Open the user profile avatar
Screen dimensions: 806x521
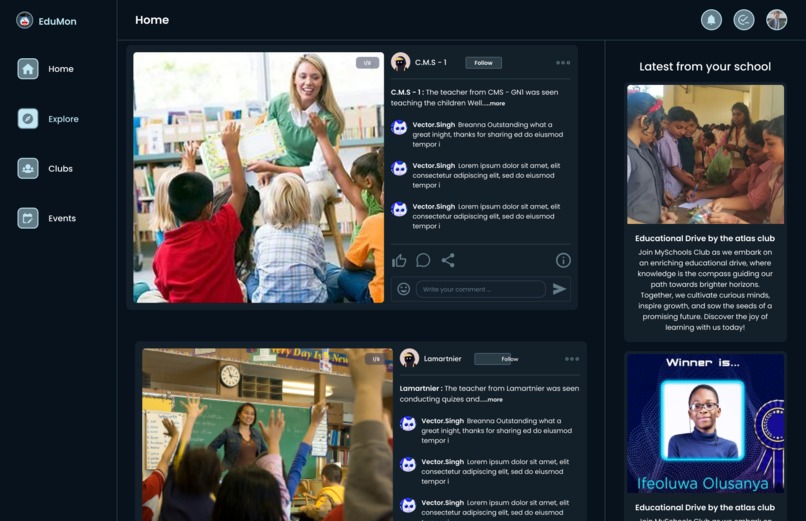point(776,20)
